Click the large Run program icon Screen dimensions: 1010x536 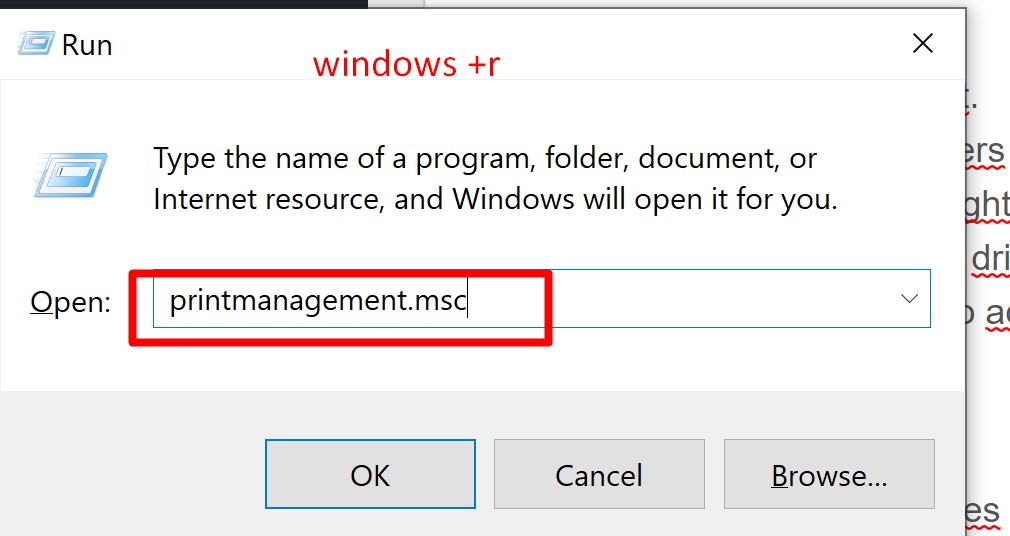point(72,174)
